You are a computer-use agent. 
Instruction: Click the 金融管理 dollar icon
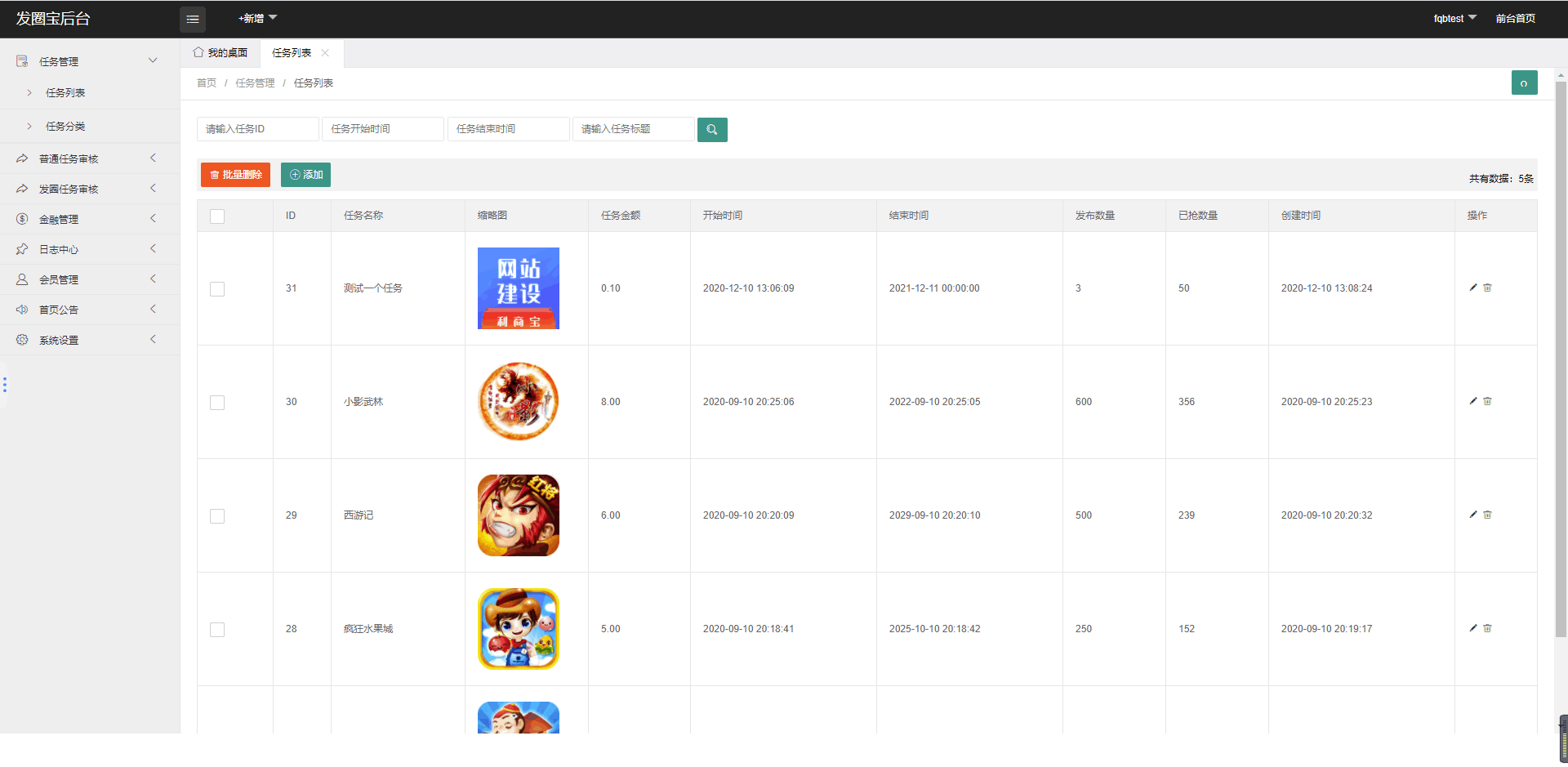[x=22, y=219]
